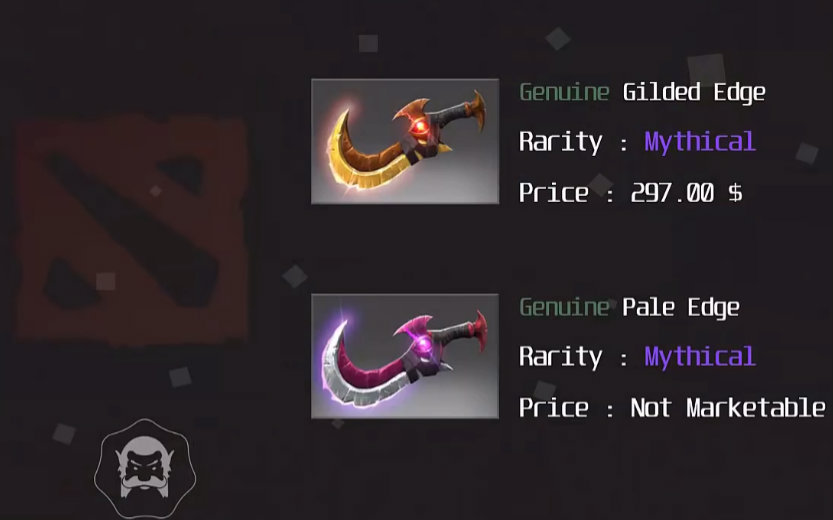Click the Price label above Pale Edge

pos(554,192)
